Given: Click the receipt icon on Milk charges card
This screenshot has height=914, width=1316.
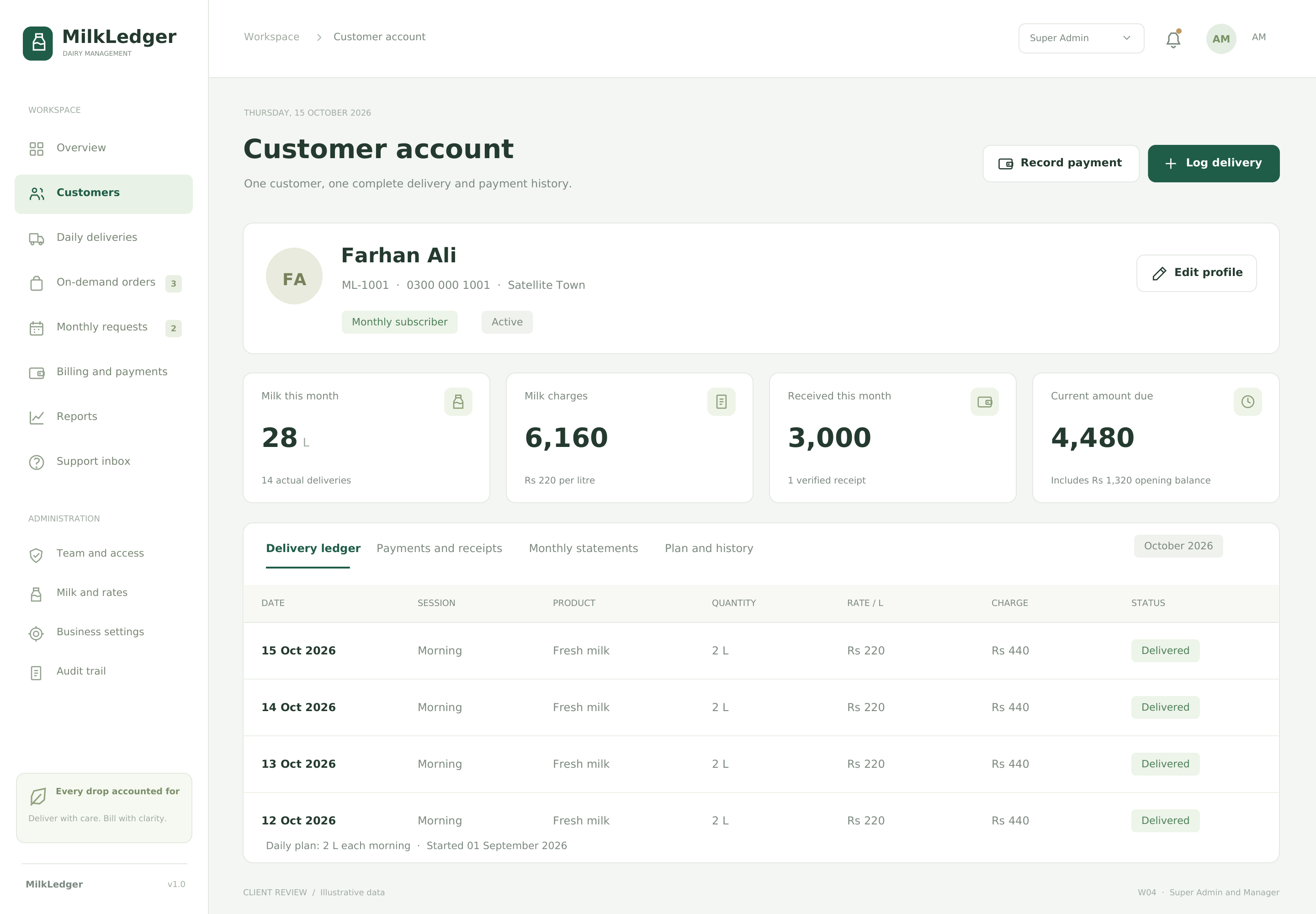Looking at the screenshot, I should point(722,401).
